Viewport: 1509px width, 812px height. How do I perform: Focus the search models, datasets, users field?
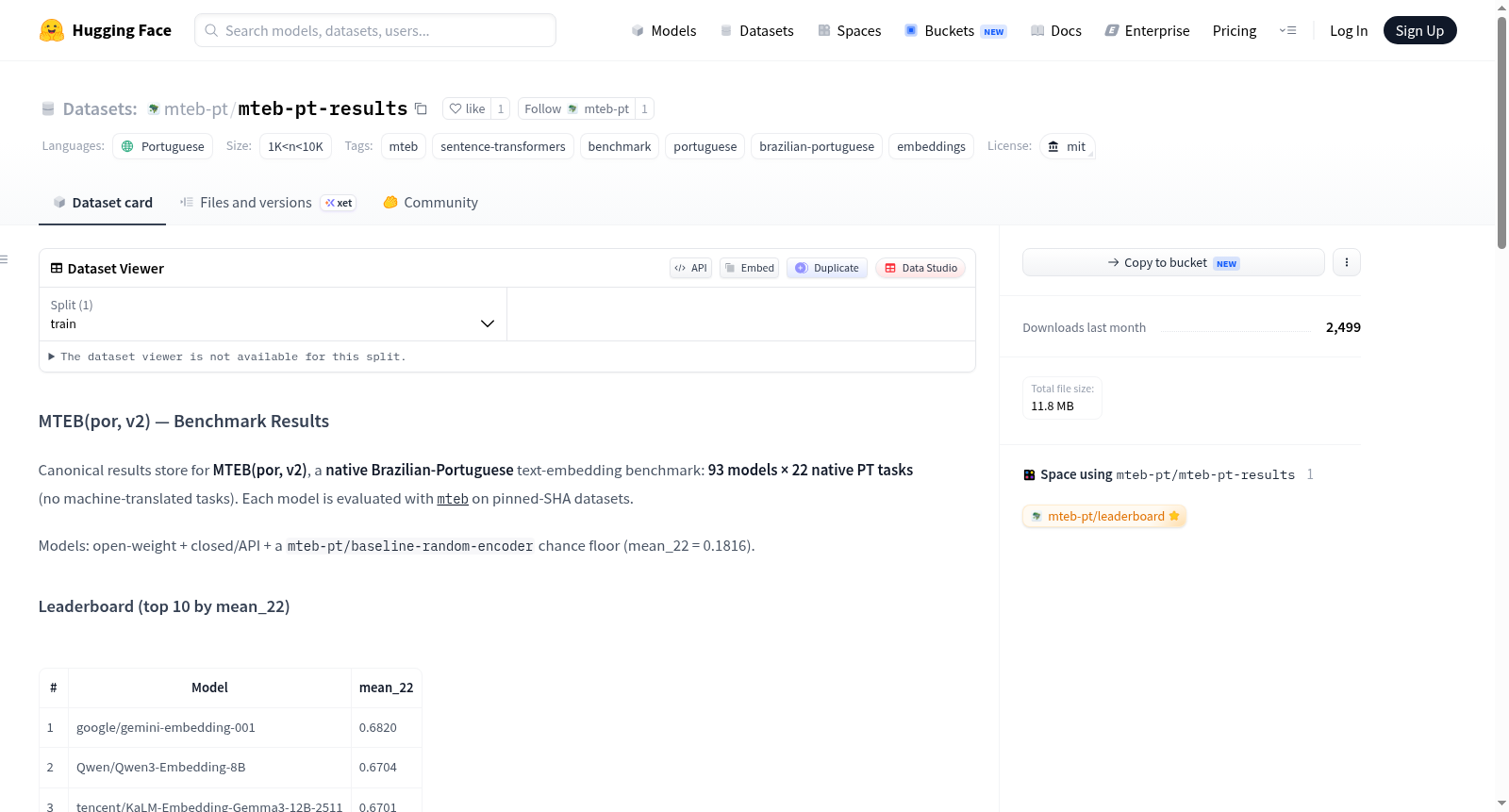click(375, 30)
